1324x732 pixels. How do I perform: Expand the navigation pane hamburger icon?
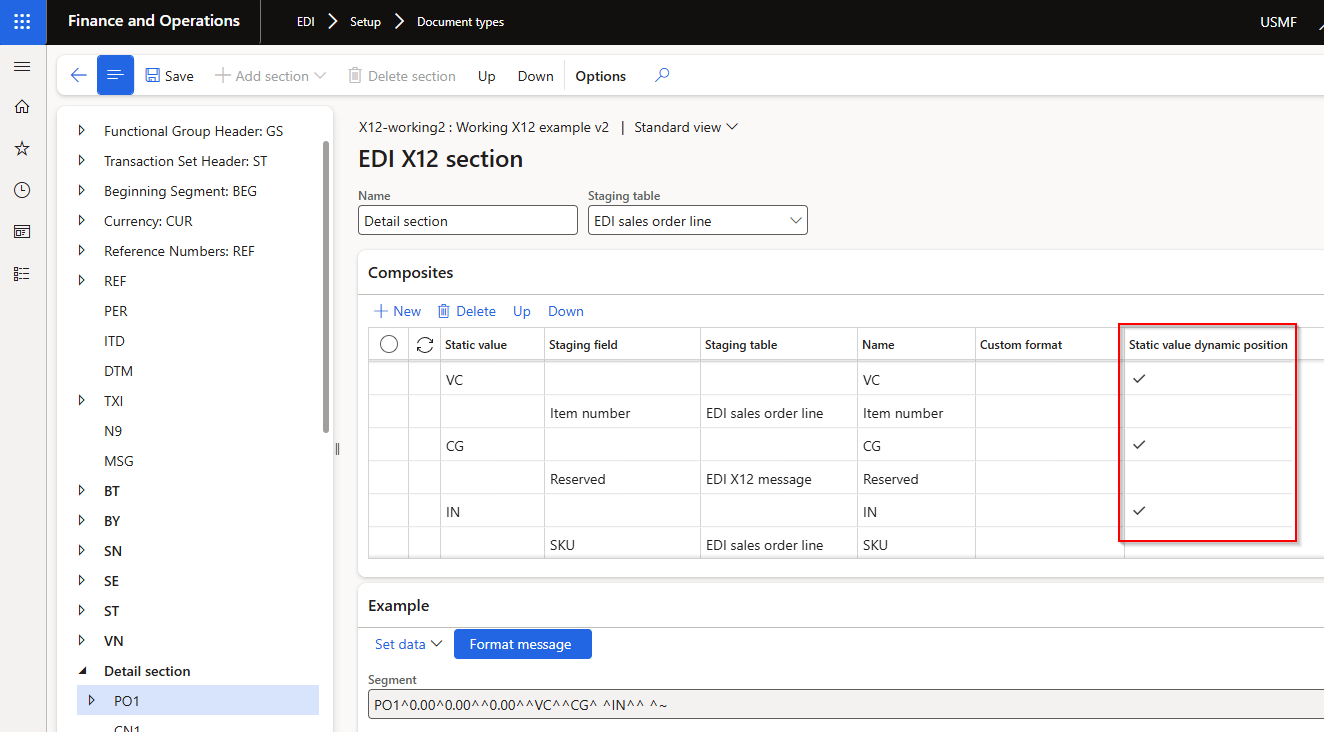click(x=22, y=66)
